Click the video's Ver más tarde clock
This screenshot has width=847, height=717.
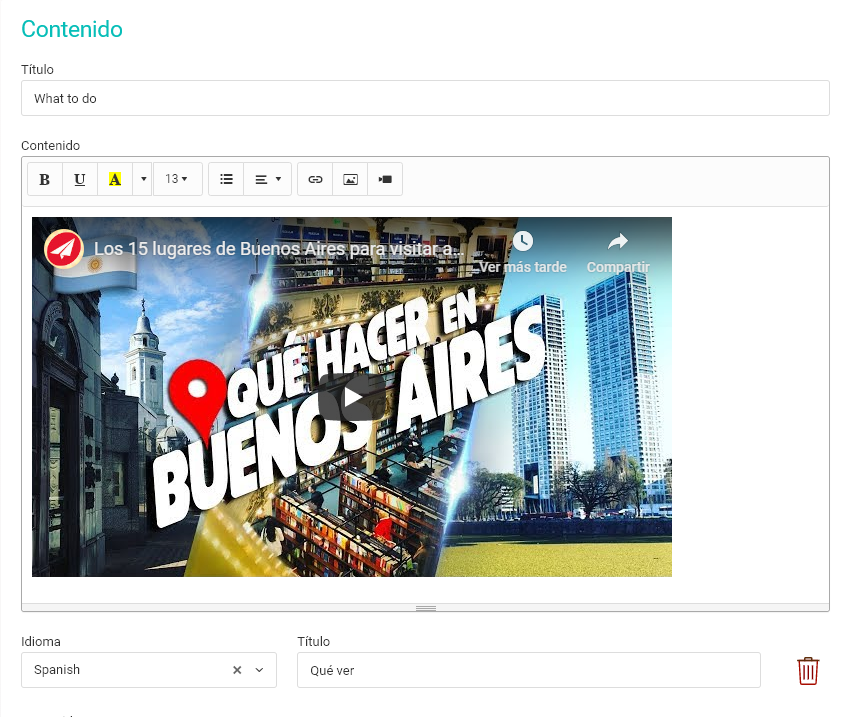(x=522, y=242)
